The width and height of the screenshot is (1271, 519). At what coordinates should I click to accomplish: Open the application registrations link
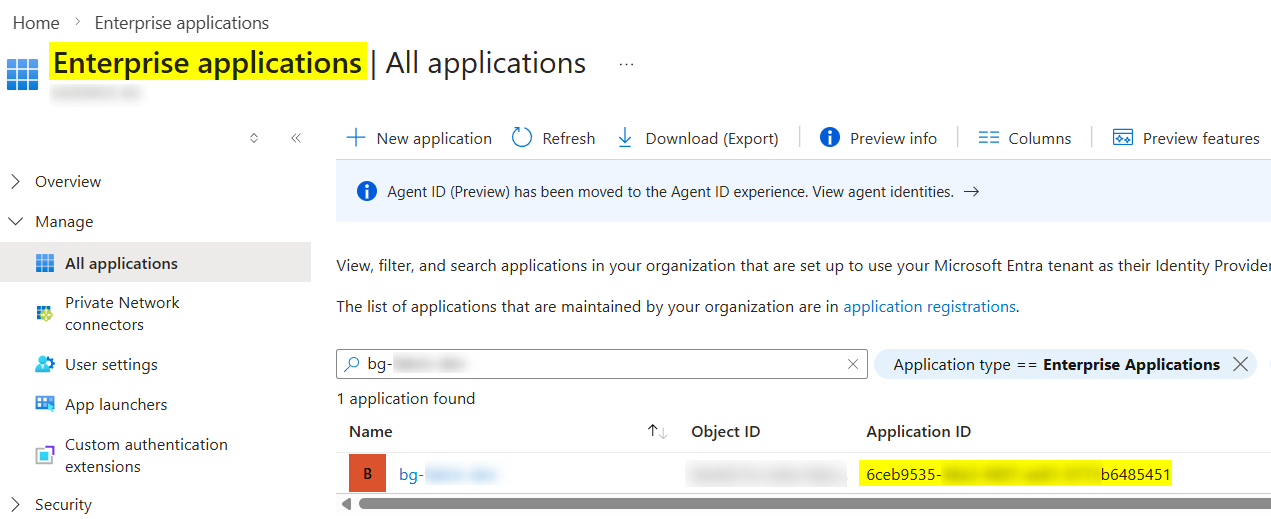point(929,307)
